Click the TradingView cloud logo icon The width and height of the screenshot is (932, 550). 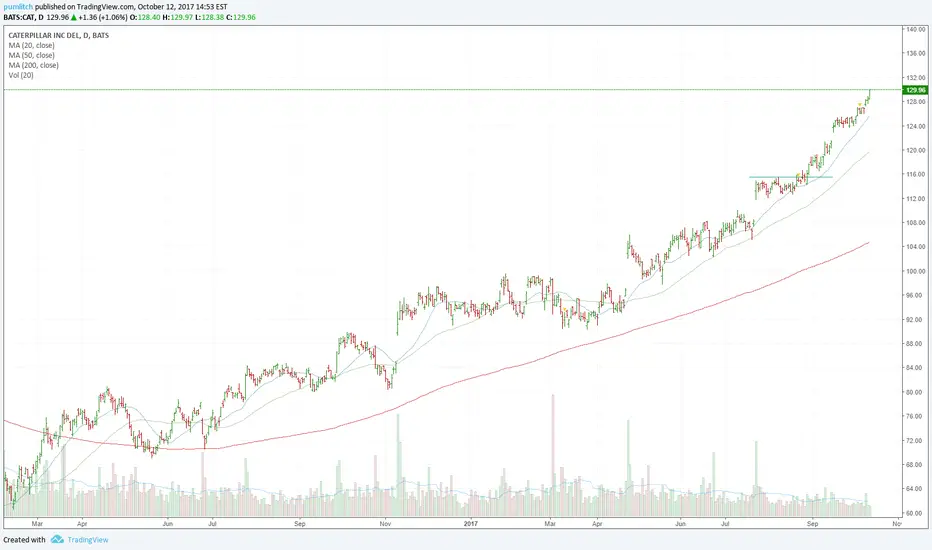[57, 539]
